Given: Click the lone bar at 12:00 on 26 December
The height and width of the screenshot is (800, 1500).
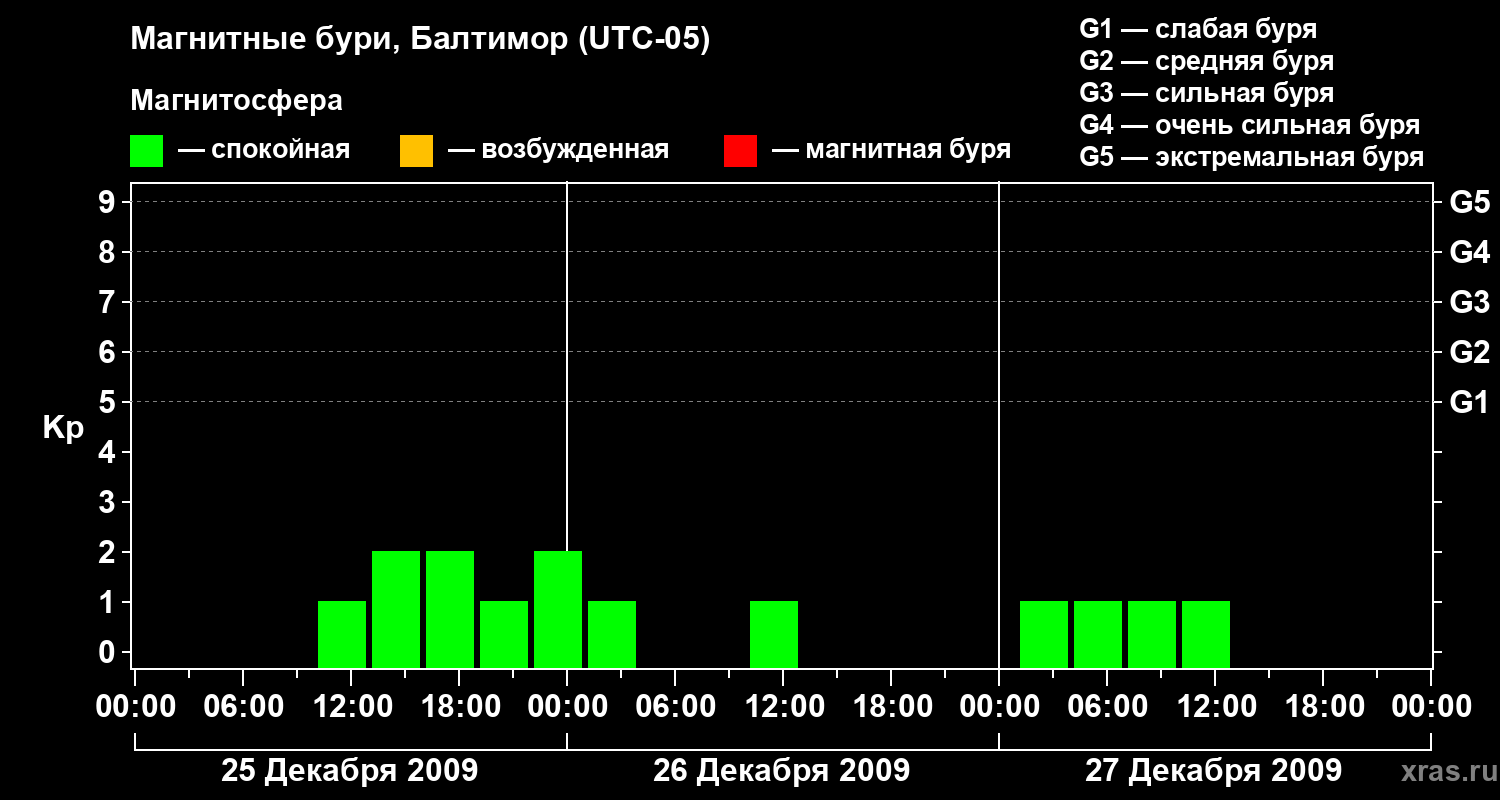Looking at the screenshot, I should coord(774,634).
